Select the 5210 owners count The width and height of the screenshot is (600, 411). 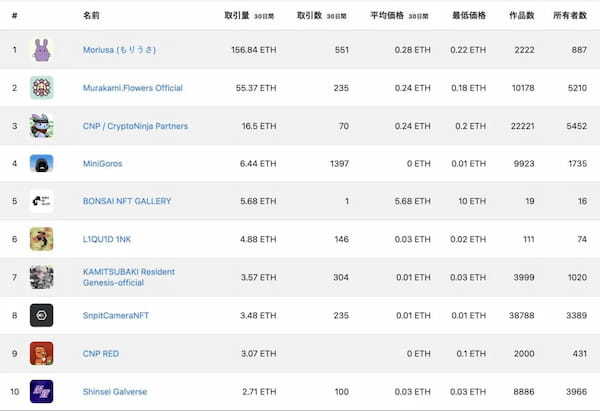pyautogui.click(x=577, y=88)
